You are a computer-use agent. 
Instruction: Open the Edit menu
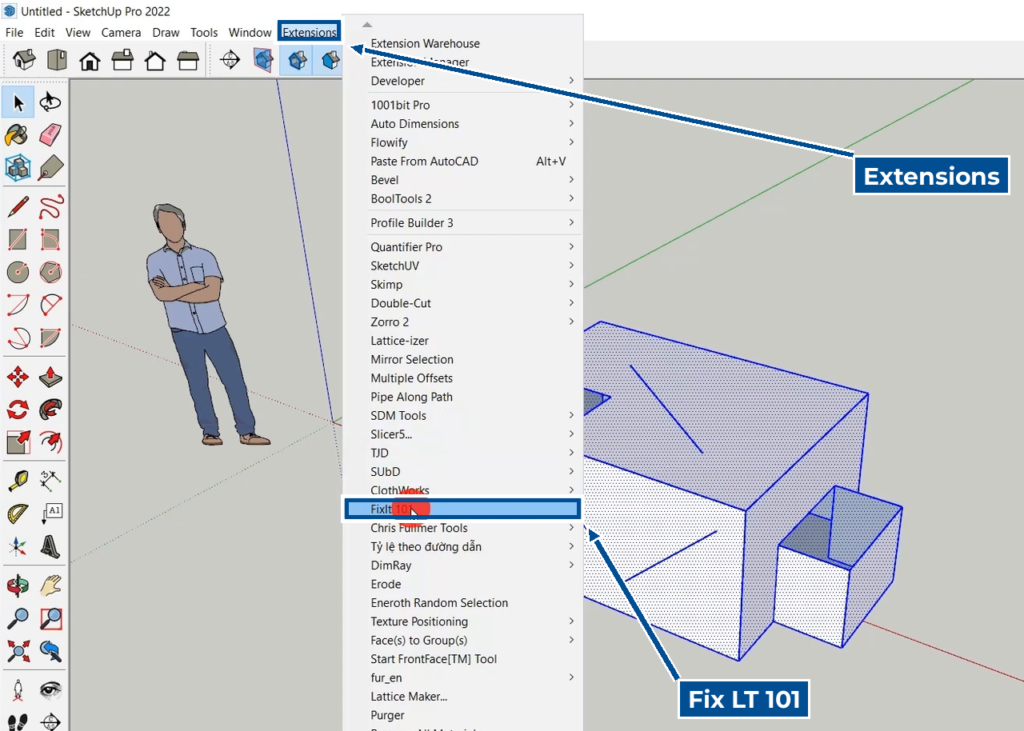pos(44,32)
